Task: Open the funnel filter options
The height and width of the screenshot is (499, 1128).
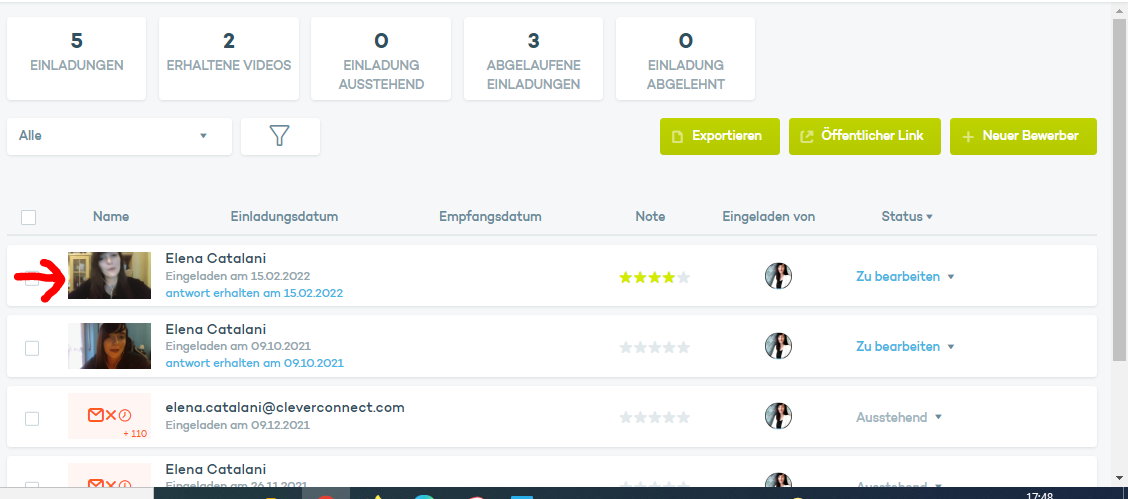Action: point(280,136)
